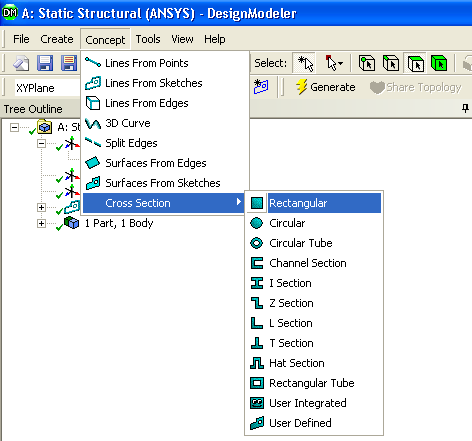
Task: Click the New Sketch icon
Action: (261, 87)
